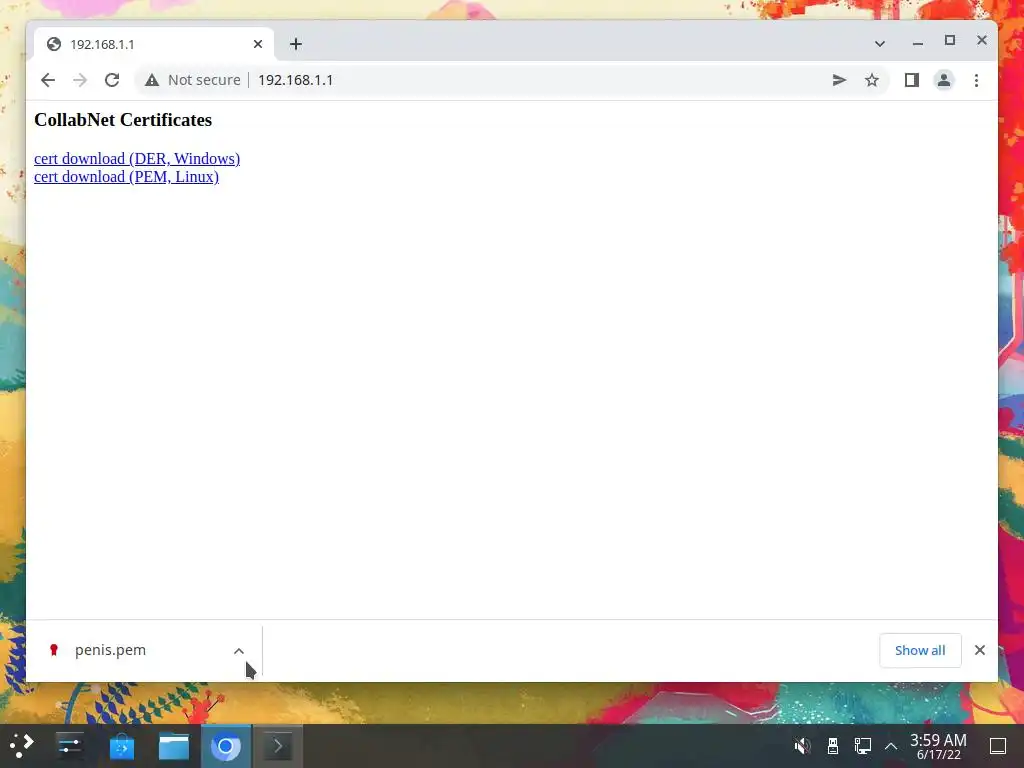The image size is (1024, 768).
Task: Open a new browser tab
Action: 296,44
